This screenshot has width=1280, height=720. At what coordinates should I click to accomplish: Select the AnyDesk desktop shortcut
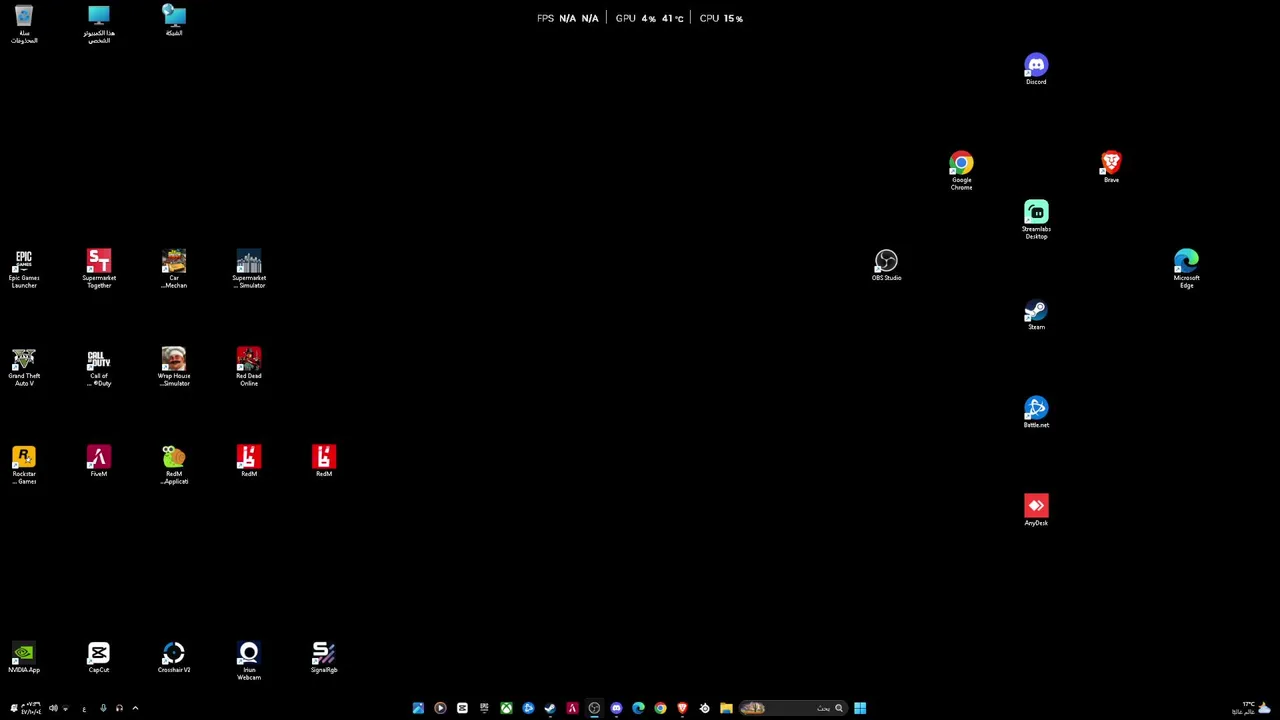click(1036, 510)
